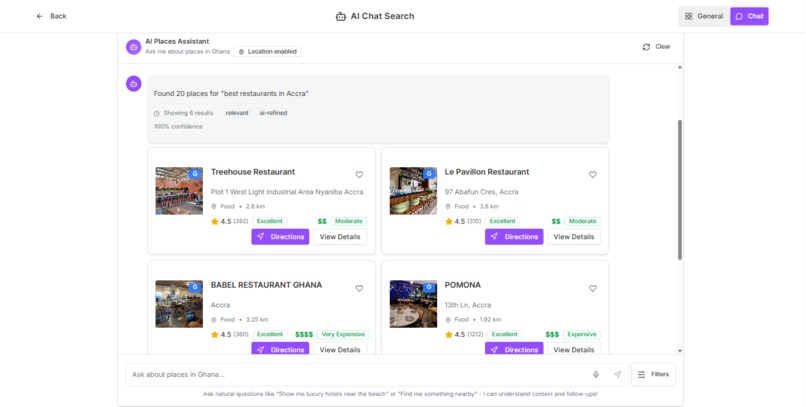This screenshot has height=407, width=806.
Task: Open BABEL RESTAURANT GHANA photo thumbnail
Action: click(179, 304)
